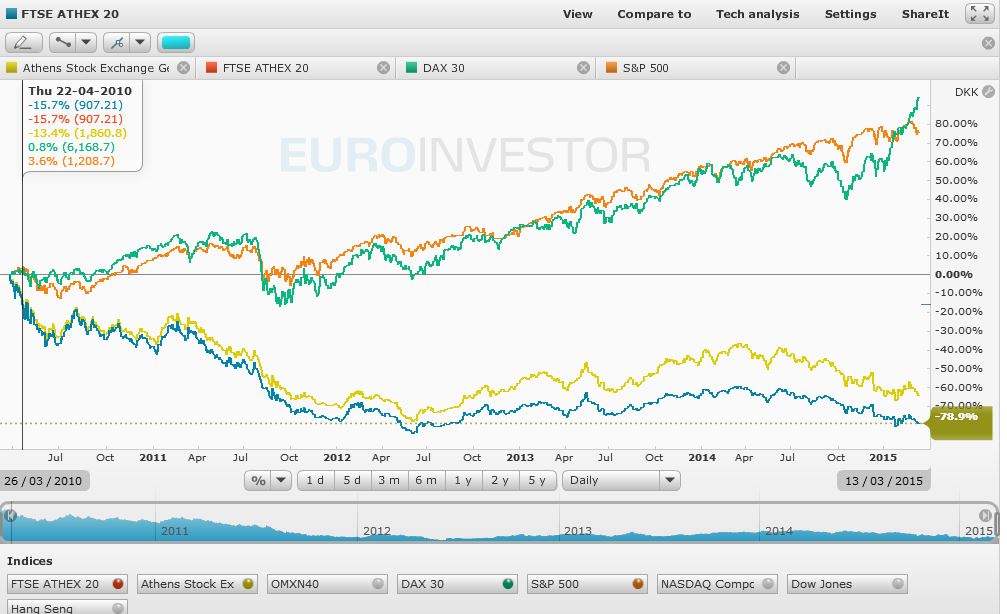Screen dimensions: 1007x614
Task: Open the Daily interval dropdown
Action: (x=621, y=480)
